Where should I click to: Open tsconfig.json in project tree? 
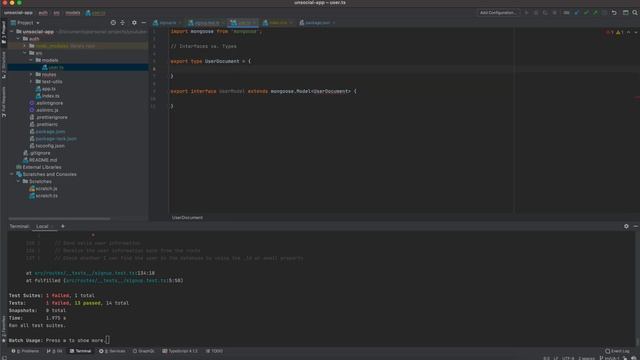[x=47, y=146]
